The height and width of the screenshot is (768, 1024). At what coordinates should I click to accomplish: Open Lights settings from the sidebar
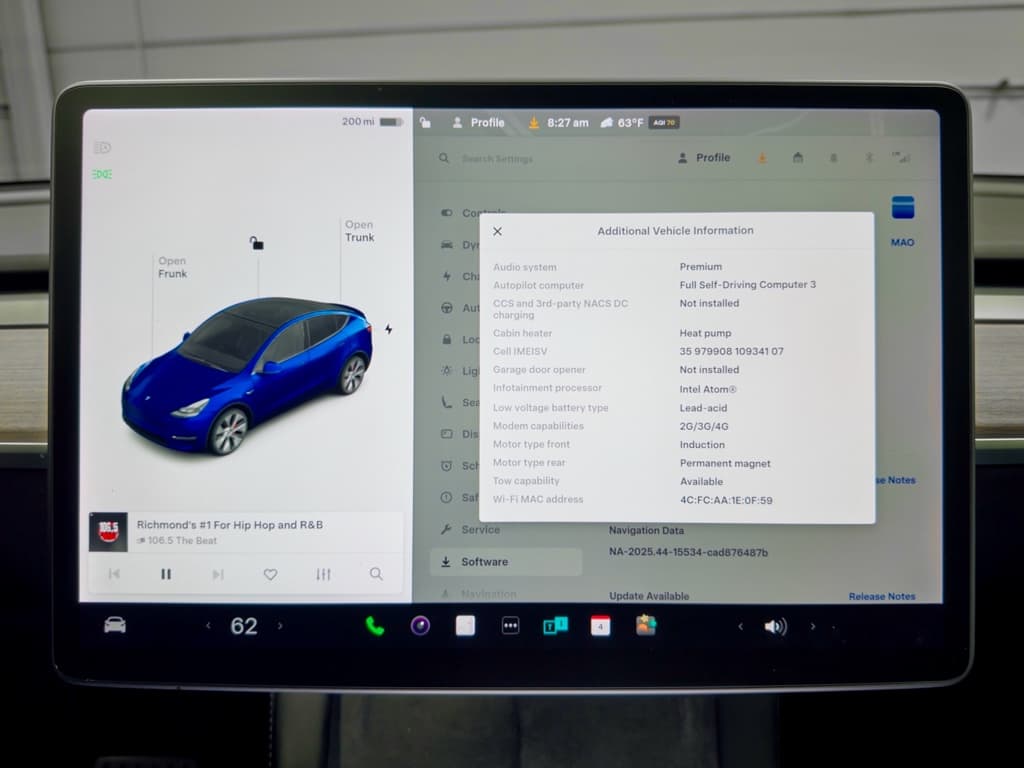tap(446, 370)
